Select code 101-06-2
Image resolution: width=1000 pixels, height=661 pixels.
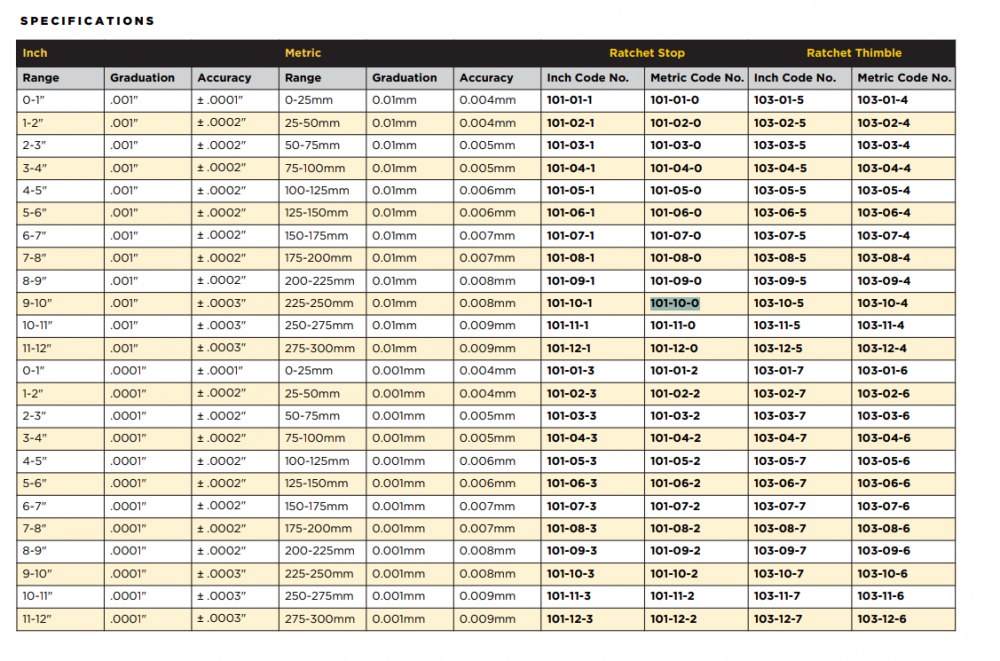(675, 484)
